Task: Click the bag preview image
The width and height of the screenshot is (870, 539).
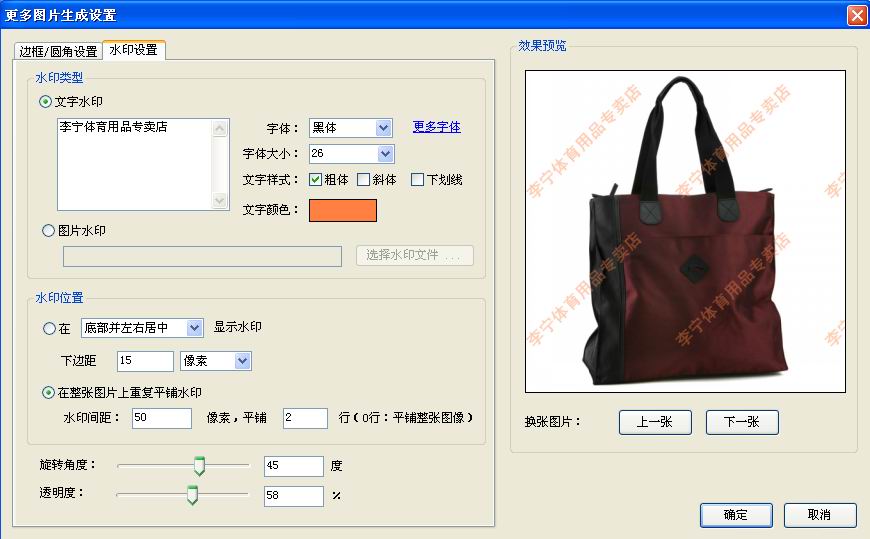Action: click(685, 231)
